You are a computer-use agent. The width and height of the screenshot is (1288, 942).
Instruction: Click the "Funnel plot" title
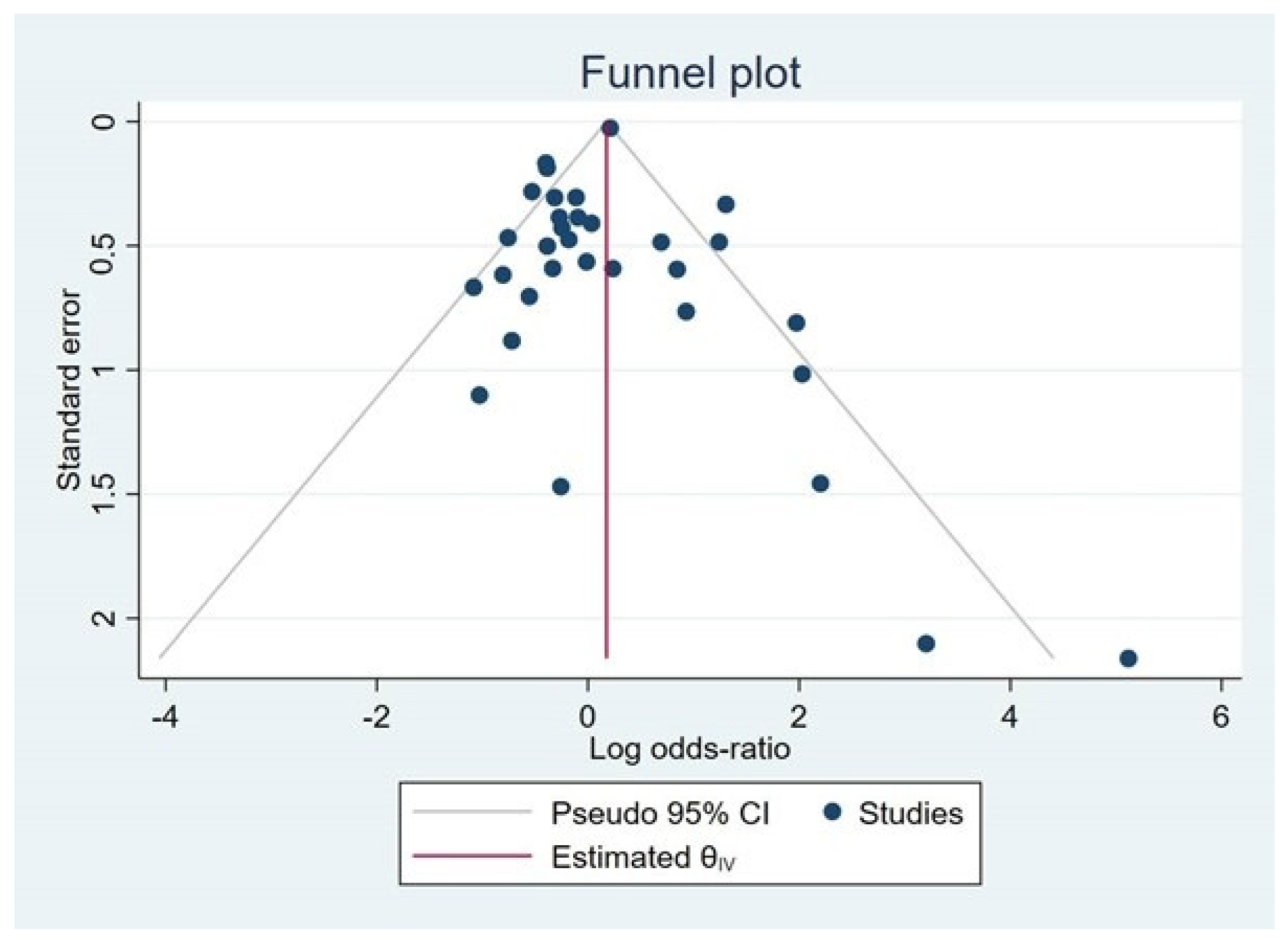pos(690,73)
